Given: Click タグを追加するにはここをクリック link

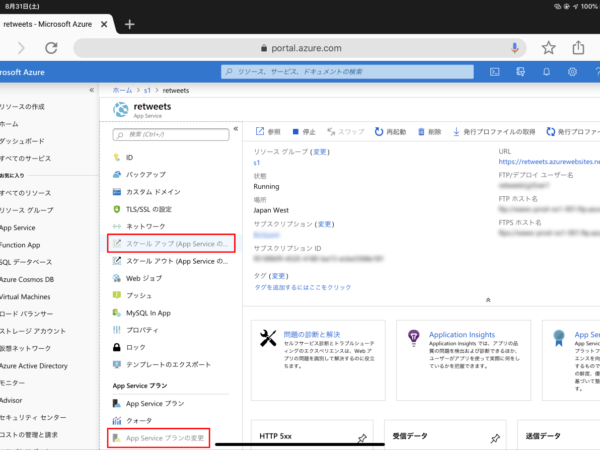Looking at the screenshot, I should [x=303, y=287].
